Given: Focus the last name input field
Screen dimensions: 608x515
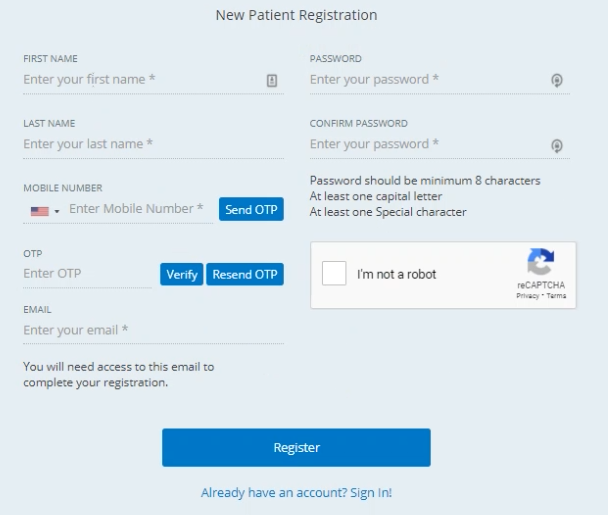Looking at the screenshot, I should coord(154,144).
